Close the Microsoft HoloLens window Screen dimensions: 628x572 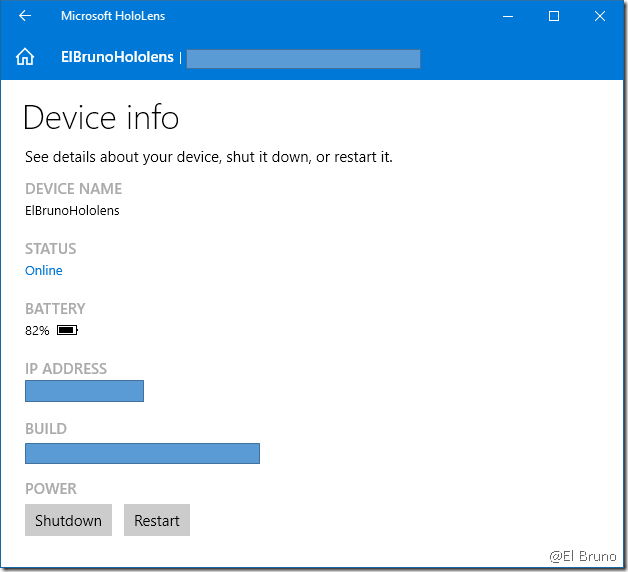coord(599,16)
